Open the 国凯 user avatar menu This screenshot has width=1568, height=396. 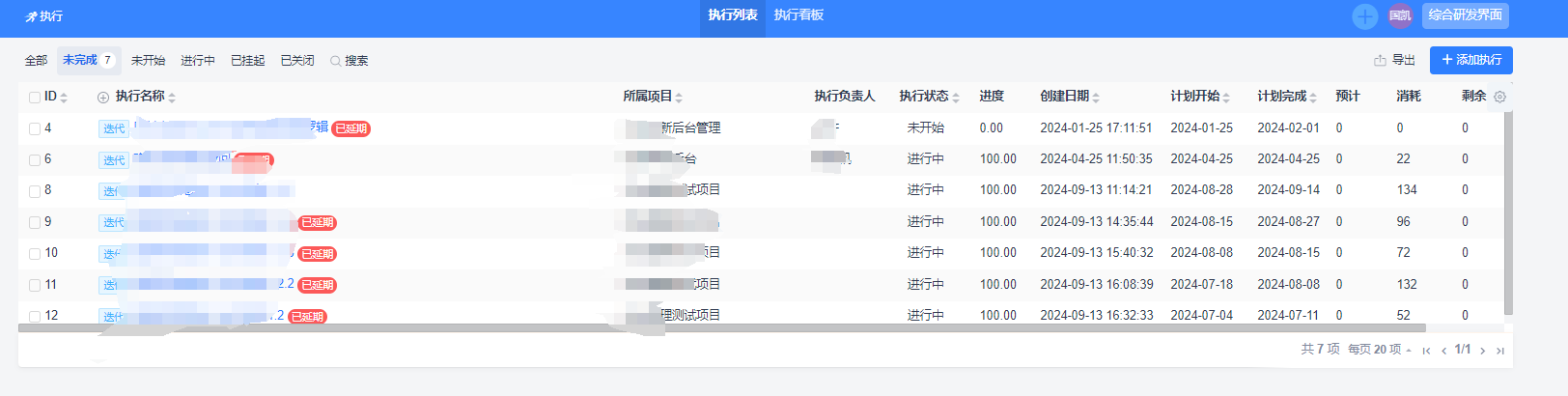tap(1400, 15)
